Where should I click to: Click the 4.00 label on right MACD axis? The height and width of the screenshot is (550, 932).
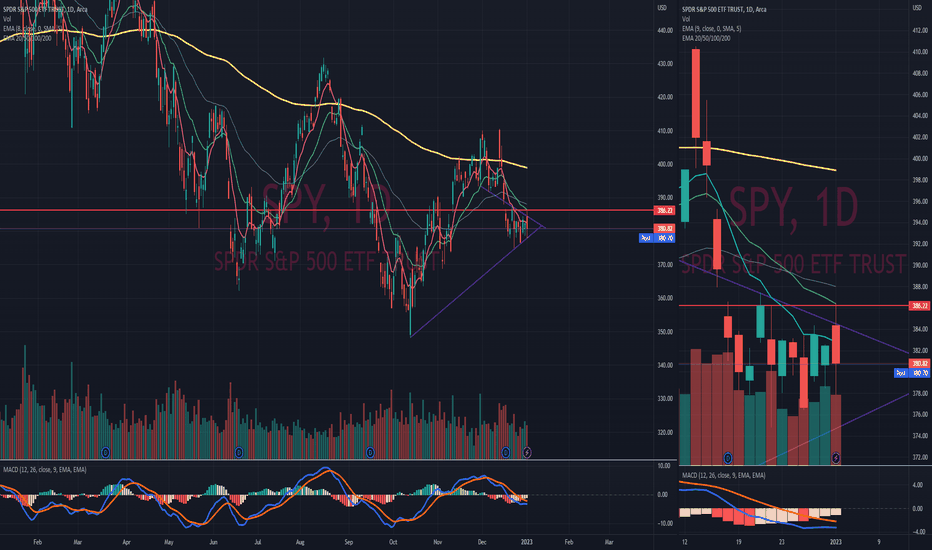917,485
